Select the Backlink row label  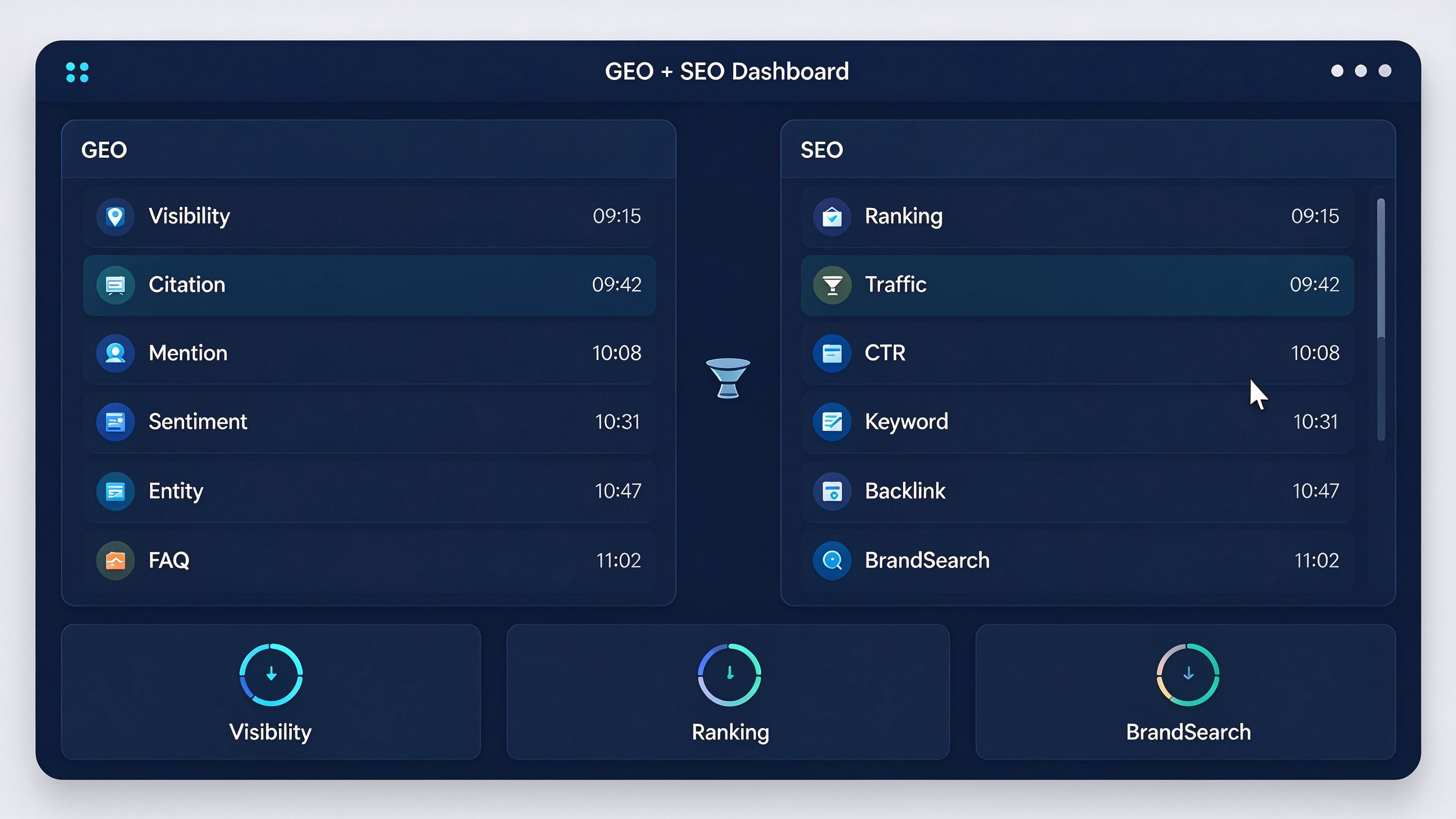(x=905, y=491)
